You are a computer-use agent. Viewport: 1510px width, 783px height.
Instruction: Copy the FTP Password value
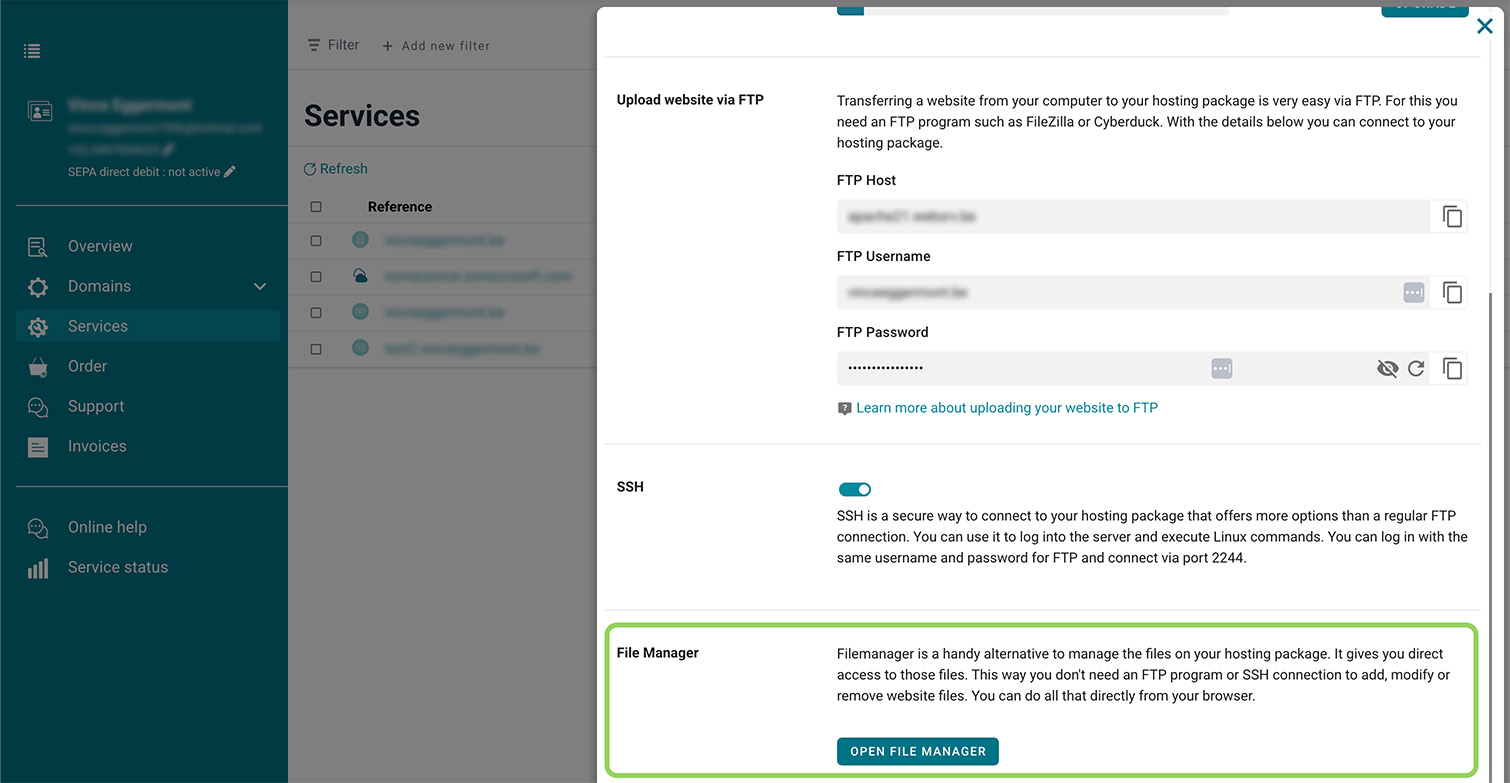(x=1452, y=368)
